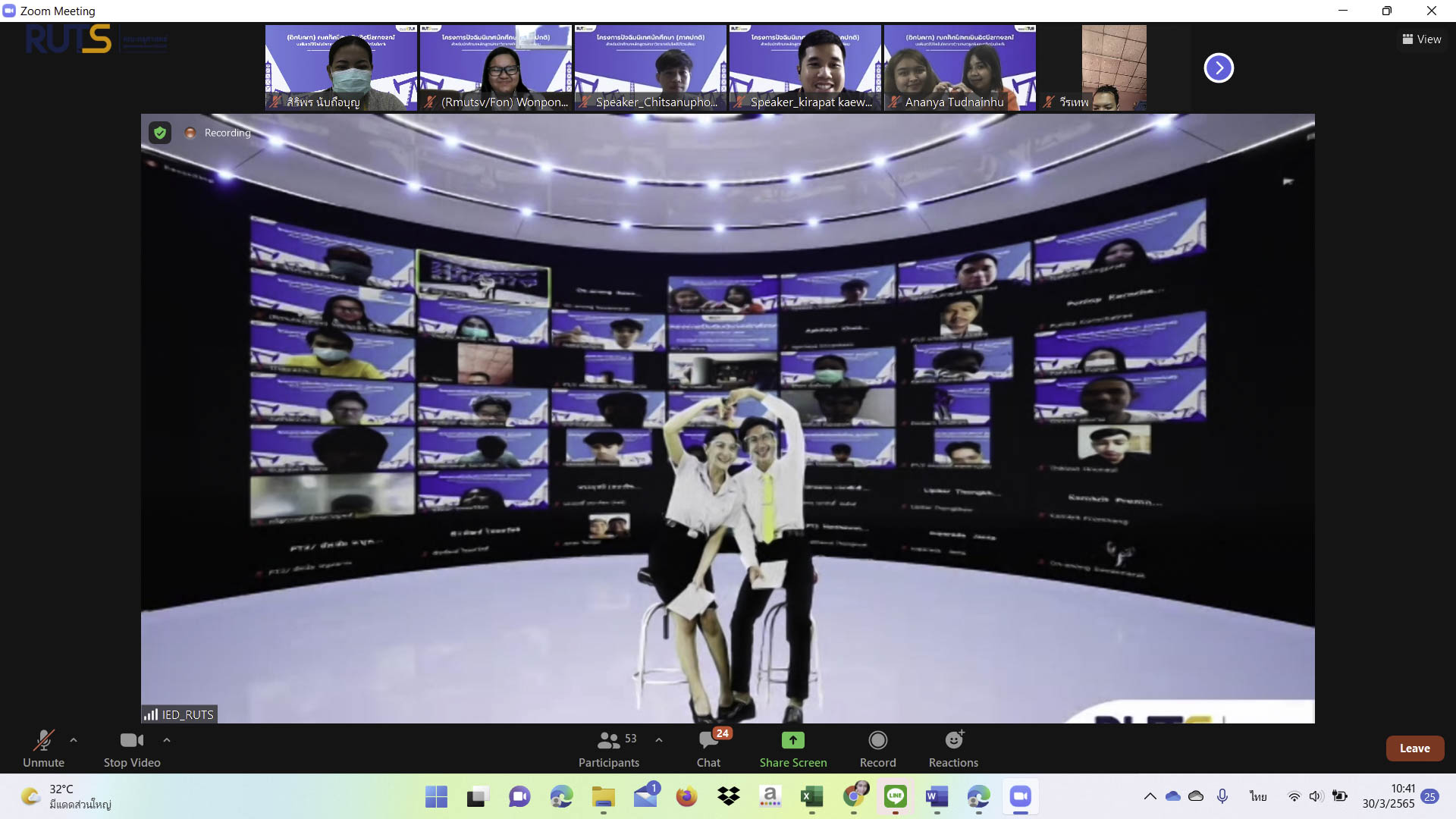Open the 32°C weather widget
This screenshot has height=819, width=1456.
click(x=67, y=796)
